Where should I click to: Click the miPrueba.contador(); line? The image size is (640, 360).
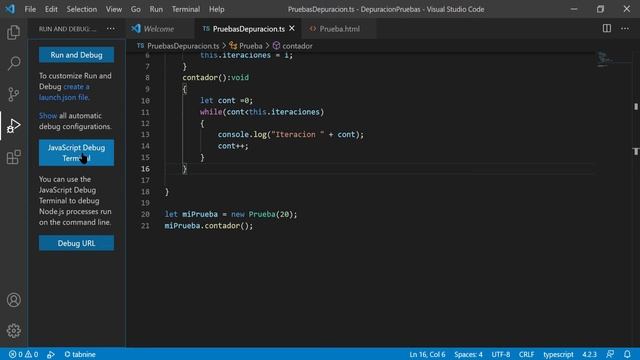pyautogui.click(x=209, y=226)
